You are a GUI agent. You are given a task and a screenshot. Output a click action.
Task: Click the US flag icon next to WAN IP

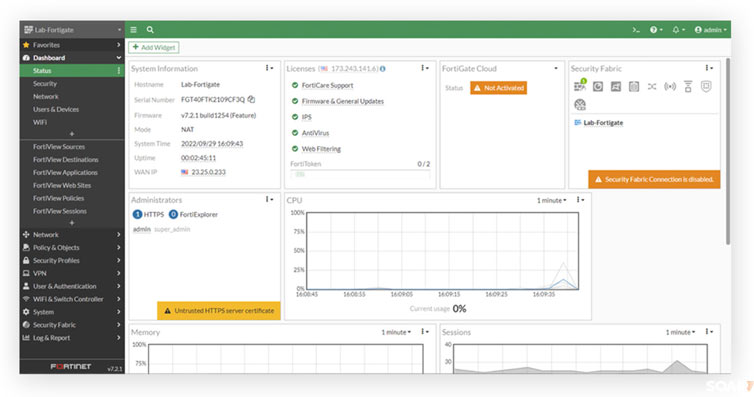(x=185, y=172)
